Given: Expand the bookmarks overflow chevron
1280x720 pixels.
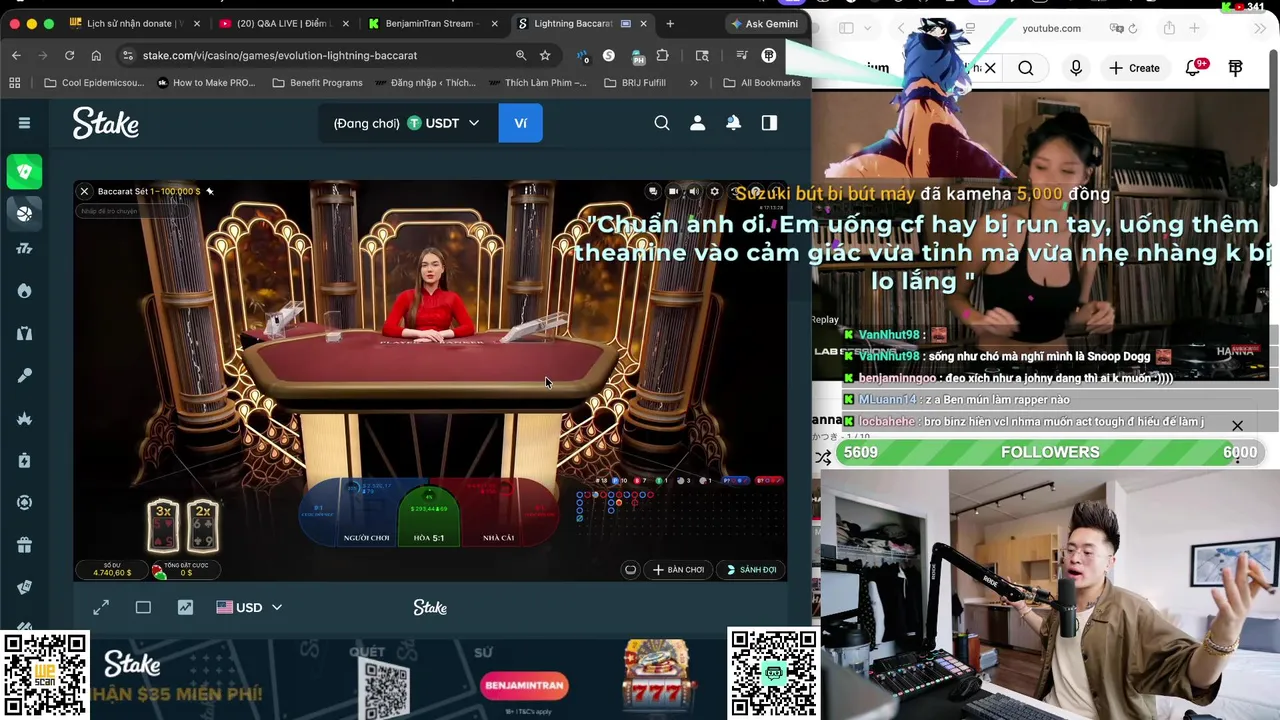Looking at the screenshot, I should [x=694, y=83].
